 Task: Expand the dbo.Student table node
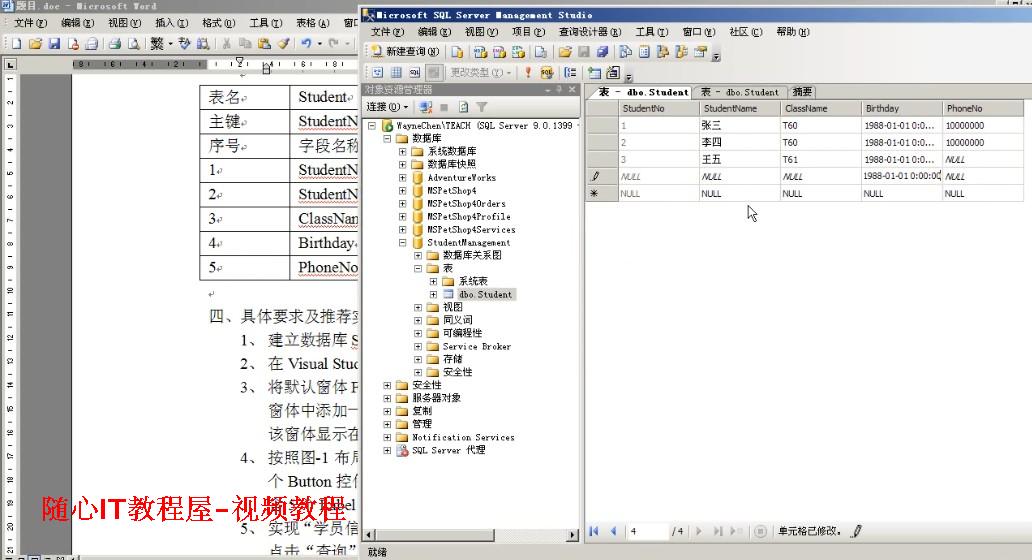click(x=433, y=295)
